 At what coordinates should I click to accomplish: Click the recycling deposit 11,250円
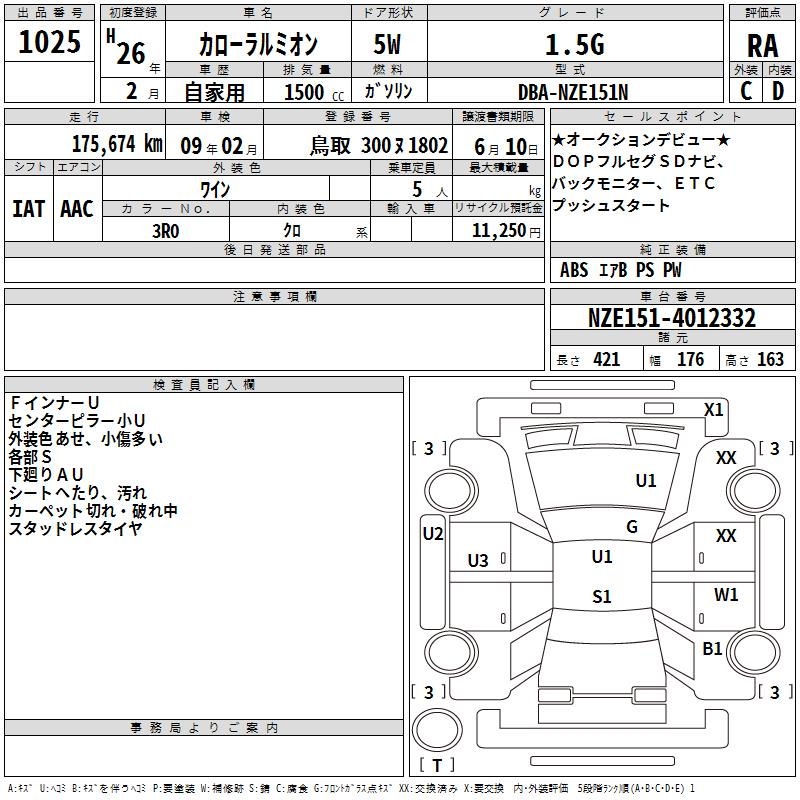pyautogui.click(x=498, y=229)
